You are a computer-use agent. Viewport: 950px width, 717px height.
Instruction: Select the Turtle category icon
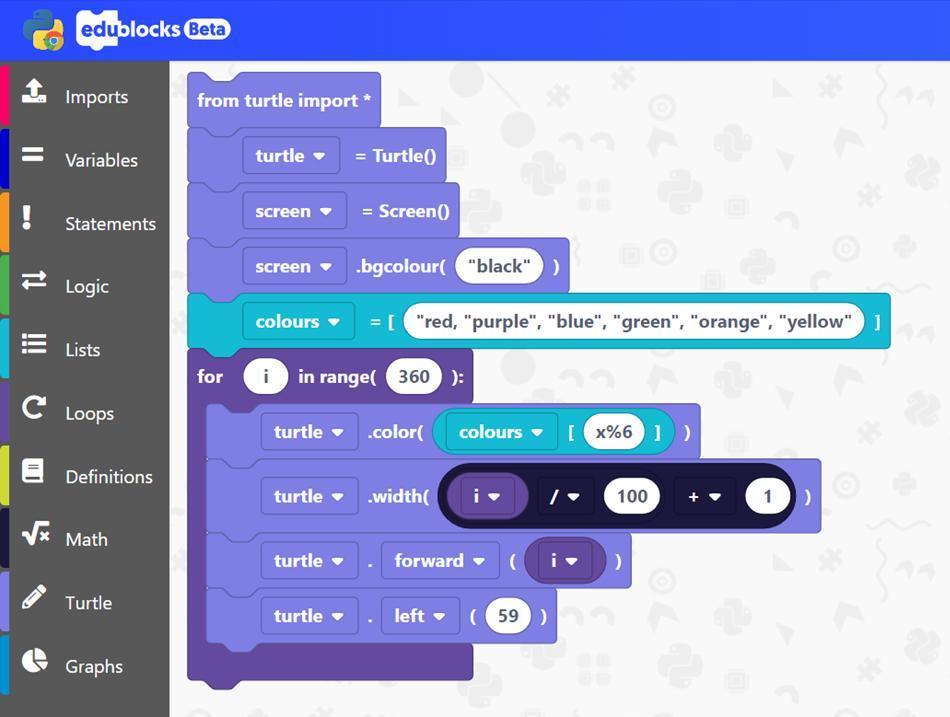[x=35, y=602]
